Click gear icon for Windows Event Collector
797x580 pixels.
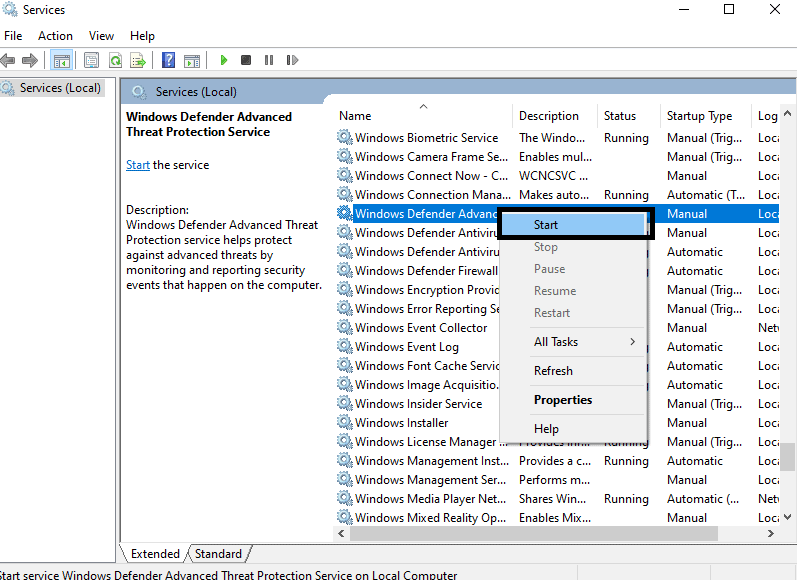(x=345, y=327)
